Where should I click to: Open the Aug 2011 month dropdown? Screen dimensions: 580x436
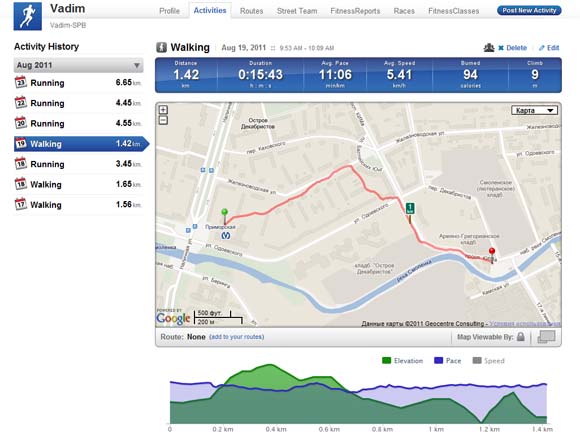78,65
